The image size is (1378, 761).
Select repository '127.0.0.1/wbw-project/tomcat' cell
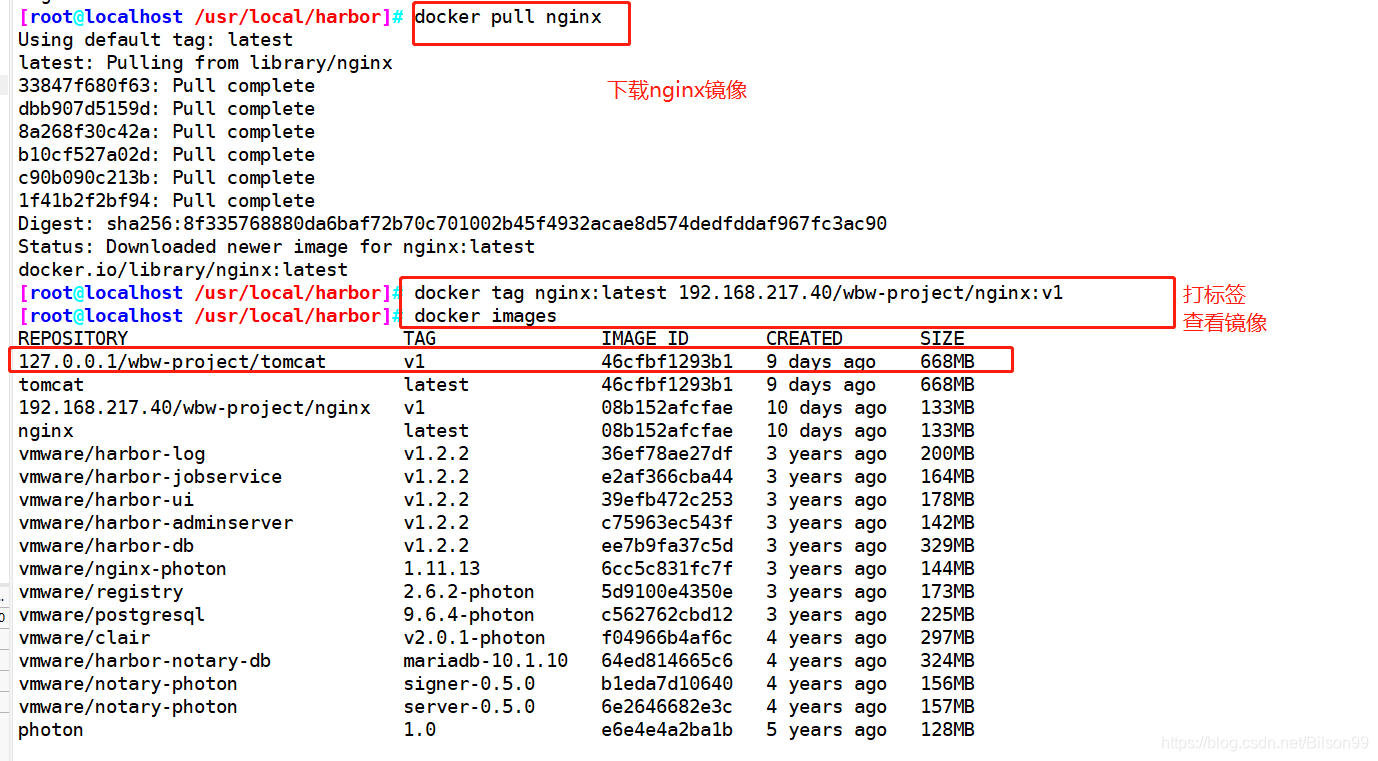pos(172,362)
